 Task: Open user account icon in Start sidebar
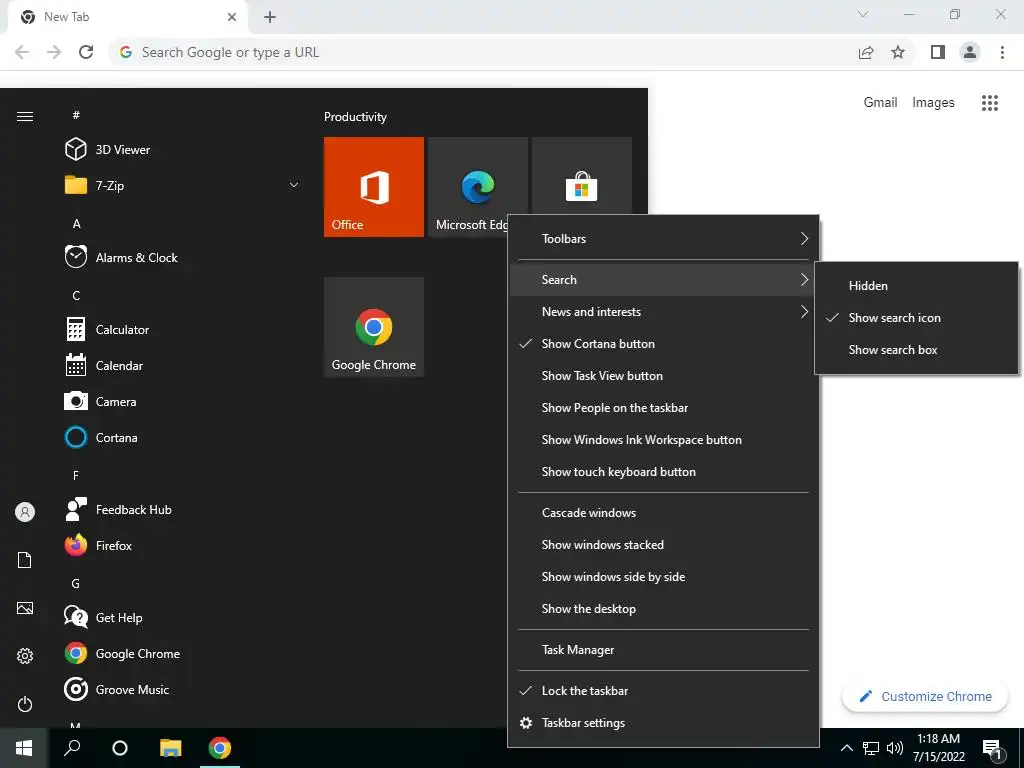[x=25, y=512]
